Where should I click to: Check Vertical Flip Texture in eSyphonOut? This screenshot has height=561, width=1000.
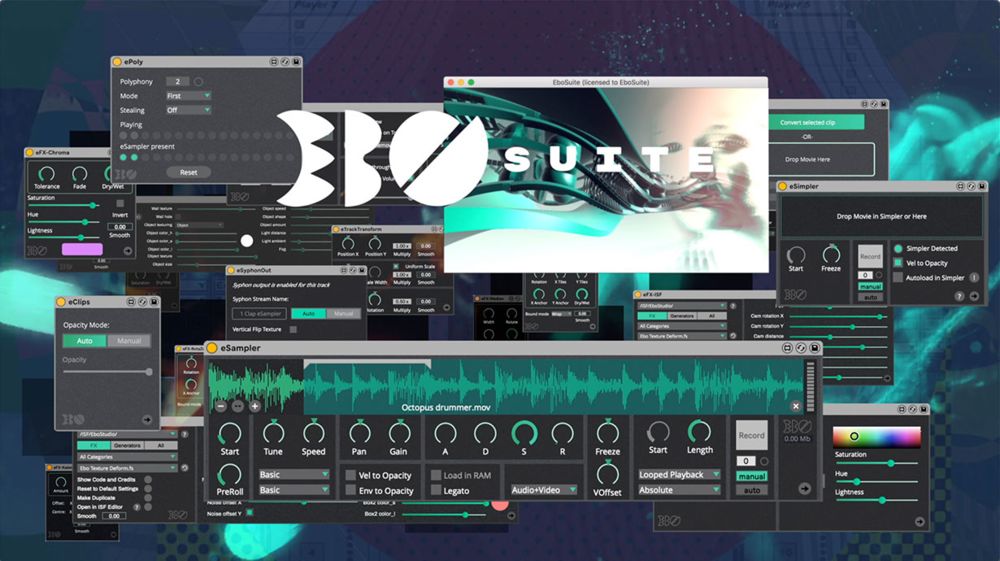pyautogui.click(x=293, y=330)
